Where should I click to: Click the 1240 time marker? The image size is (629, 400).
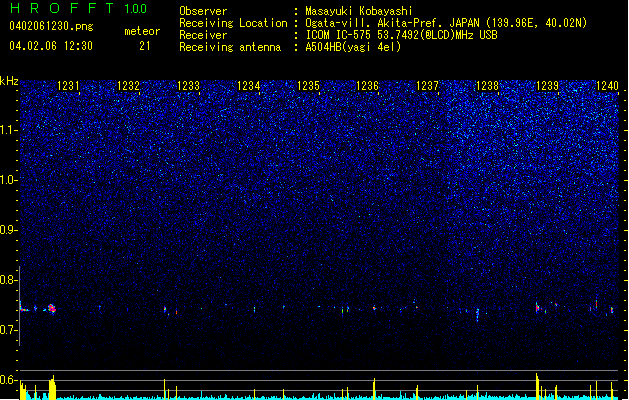point(607,86)
